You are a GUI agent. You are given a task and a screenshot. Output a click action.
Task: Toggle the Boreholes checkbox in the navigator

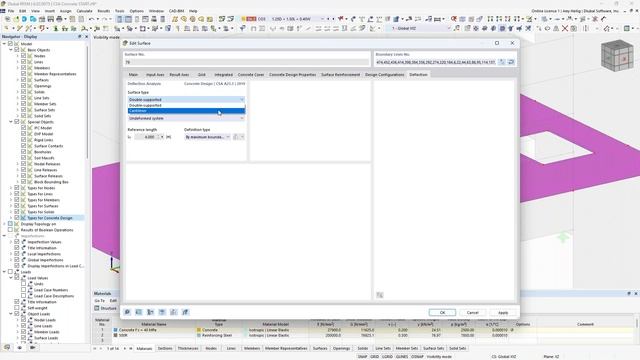(24, 152)
